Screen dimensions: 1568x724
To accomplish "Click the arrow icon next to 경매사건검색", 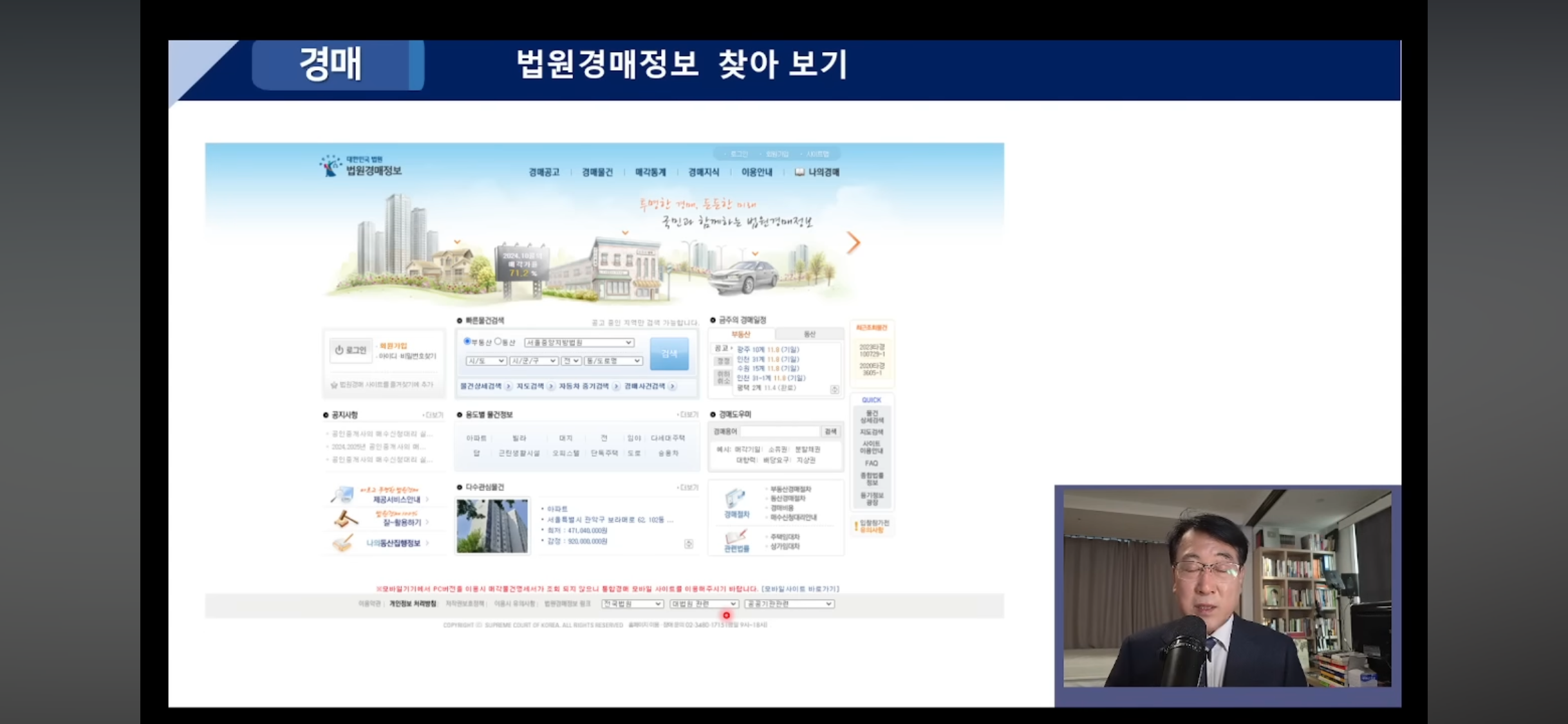I will pos(672,386).
